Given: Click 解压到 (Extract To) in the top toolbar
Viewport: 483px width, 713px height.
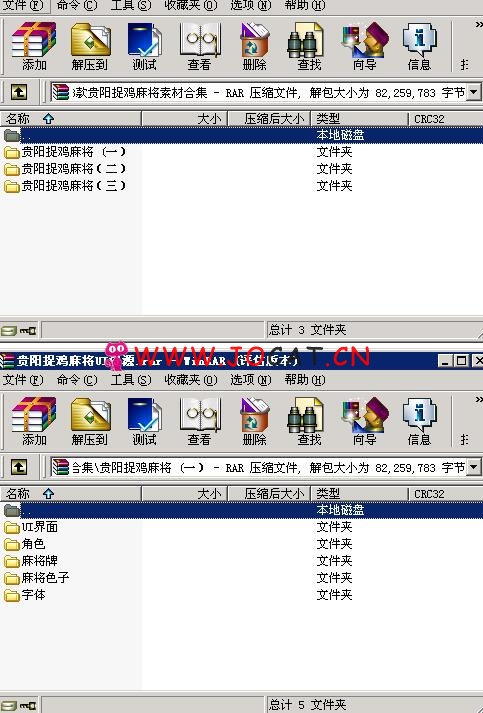Looking at the screenshot, I should pyautogui.click(x=90, y=46).
